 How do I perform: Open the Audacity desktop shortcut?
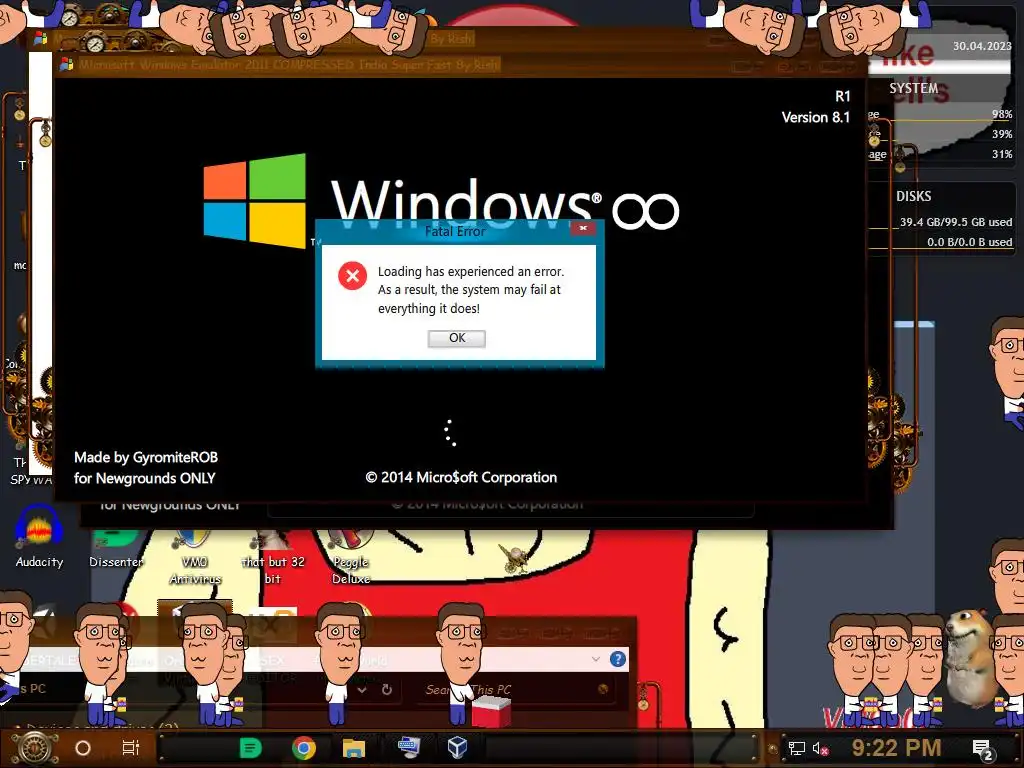point(39,537)
